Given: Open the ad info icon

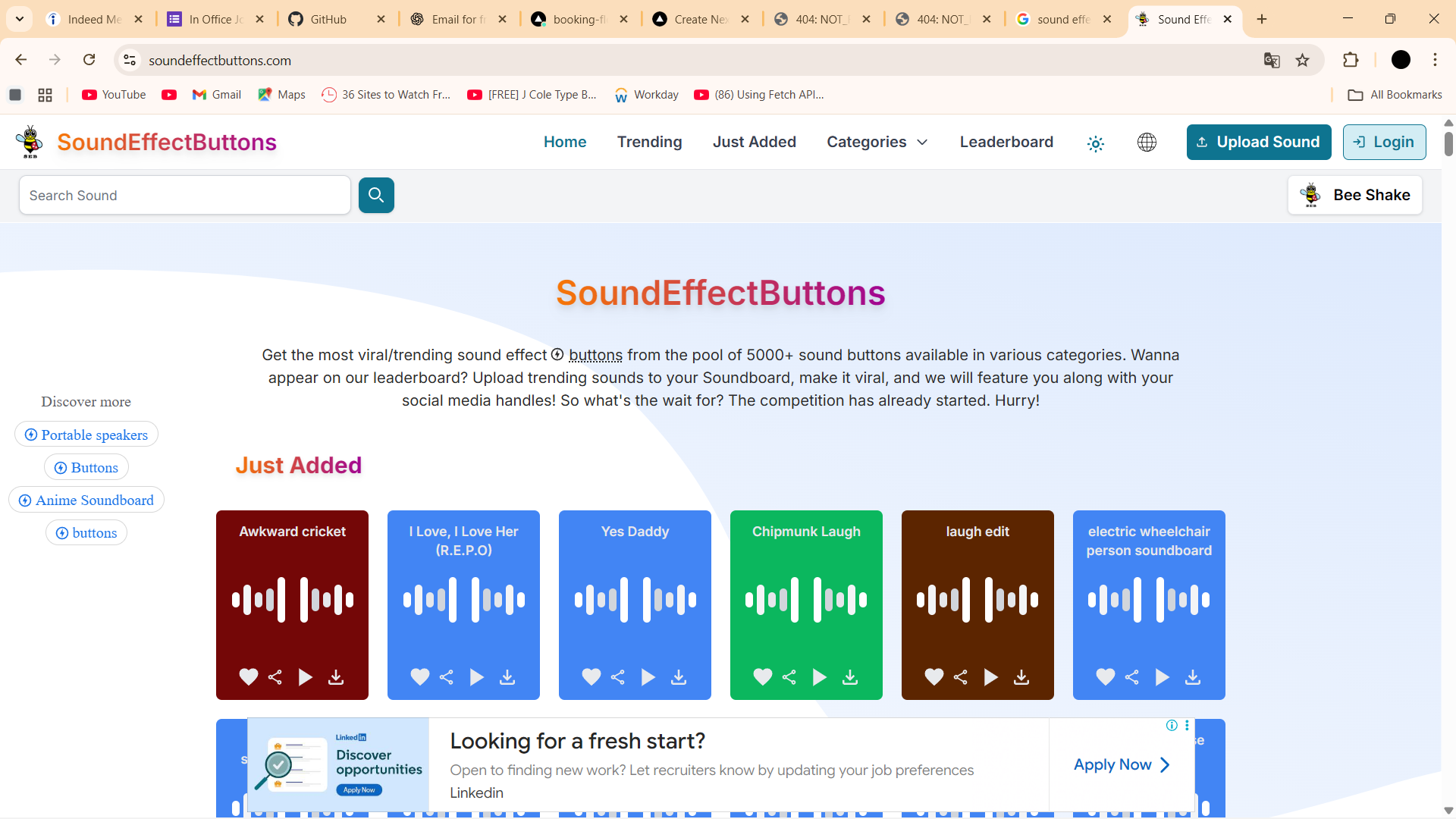Looking at the screenshot, I should [1172, 725].
